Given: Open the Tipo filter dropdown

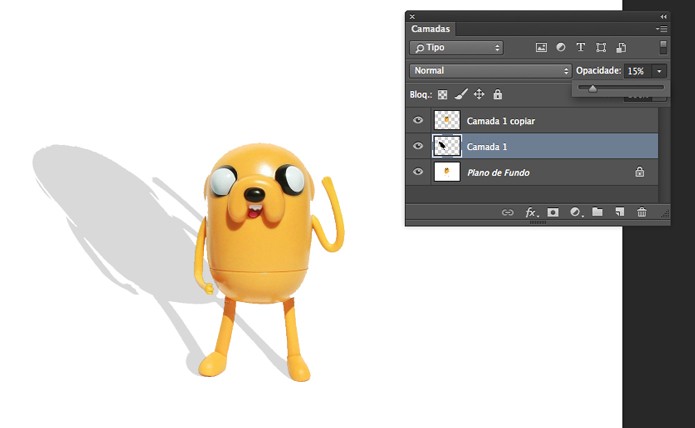Looking at the screenshot, I should pos(456,47).
